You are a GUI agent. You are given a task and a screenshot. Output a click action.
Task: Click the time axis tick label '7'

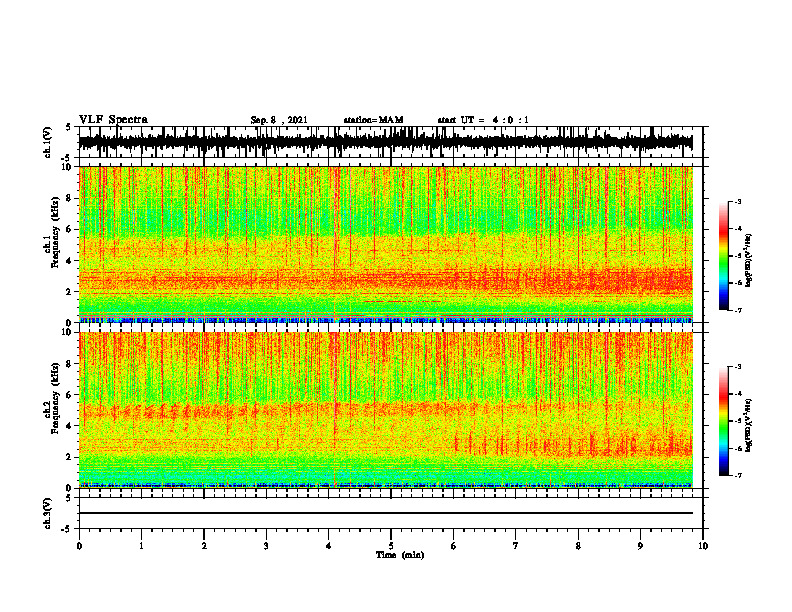pos(516,546)
